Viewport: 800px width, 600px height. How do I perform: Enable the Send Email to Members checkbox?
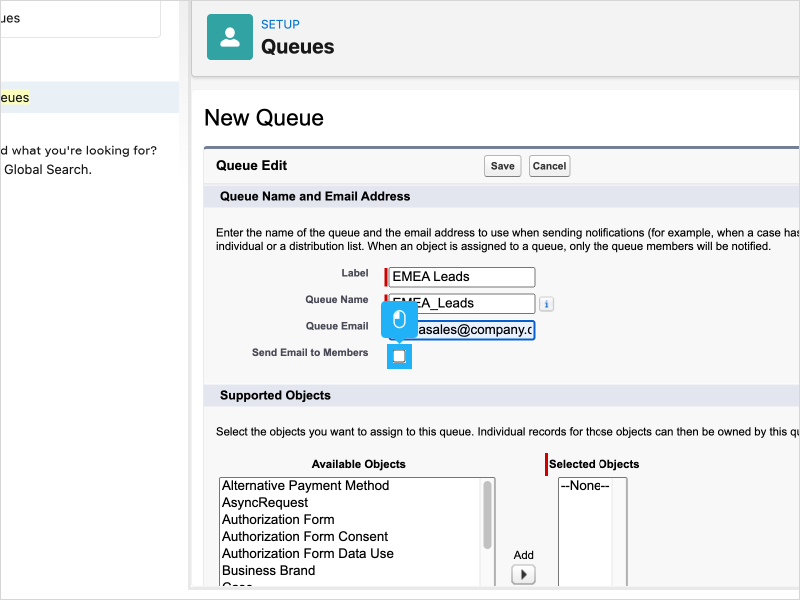click(399, 356)
